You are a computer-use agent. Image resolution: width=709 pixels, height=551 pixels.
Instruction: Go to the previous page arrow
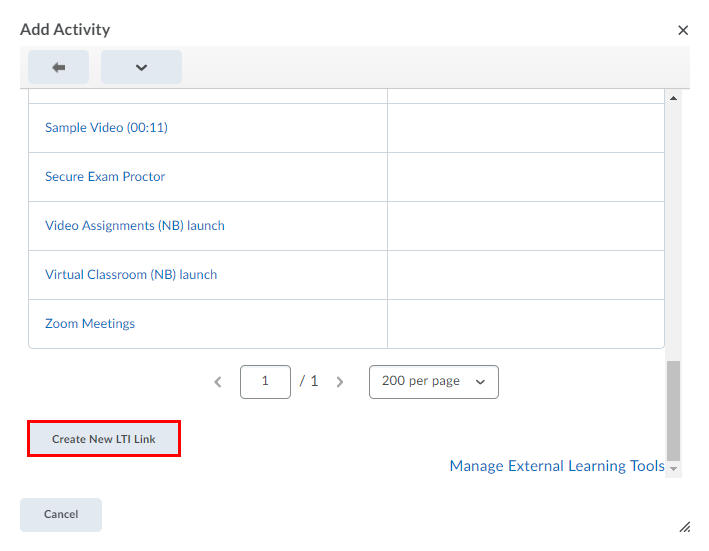218,382
